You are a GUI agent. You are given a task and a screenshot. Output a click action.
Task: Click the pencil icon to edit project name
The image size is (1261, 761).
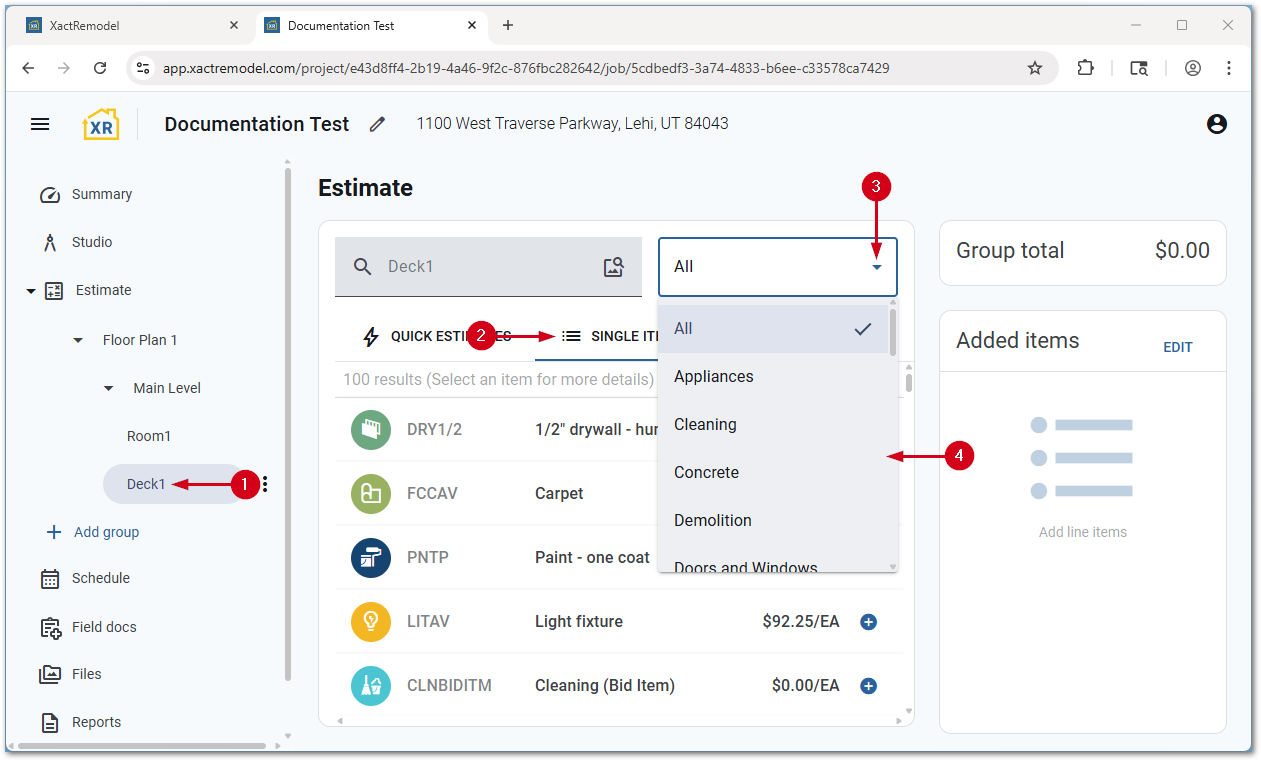[x=377, y=124]
